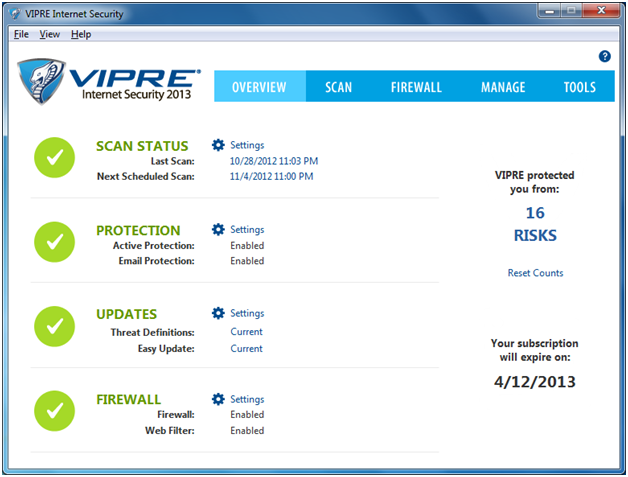Click the Scan Status settings gear icon

(x=218, y=145)
